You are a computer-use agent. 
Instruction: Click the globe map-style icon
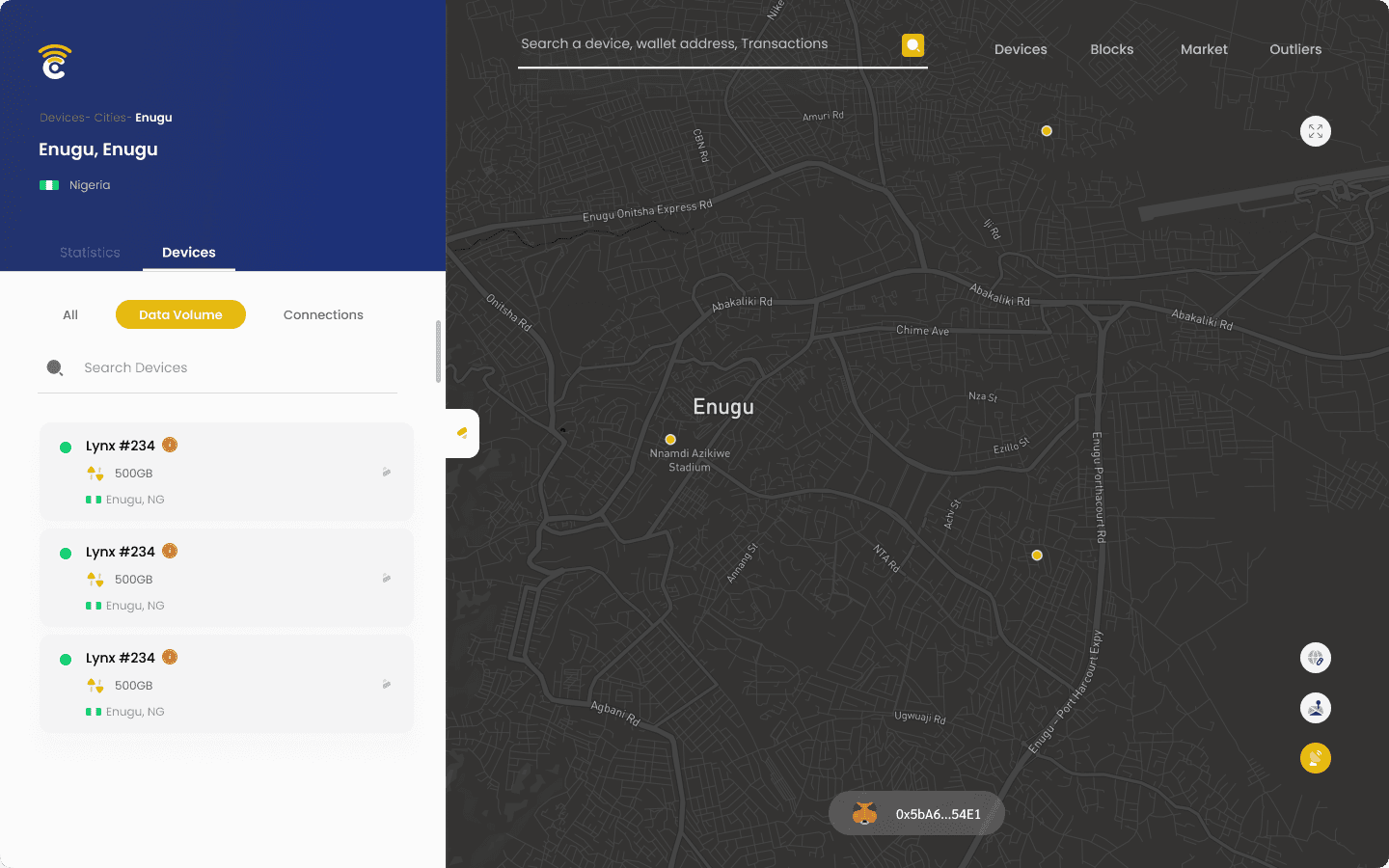1316,658
